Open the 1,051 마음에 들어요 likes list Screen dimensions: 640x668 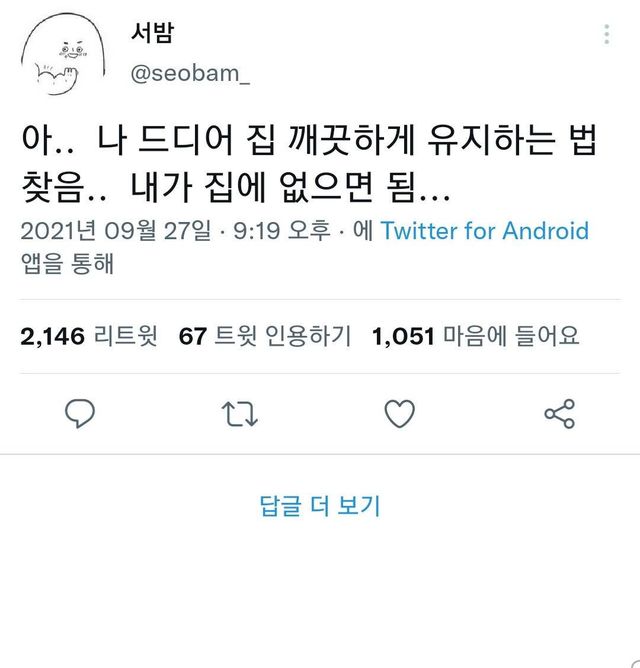click(475, 337)
